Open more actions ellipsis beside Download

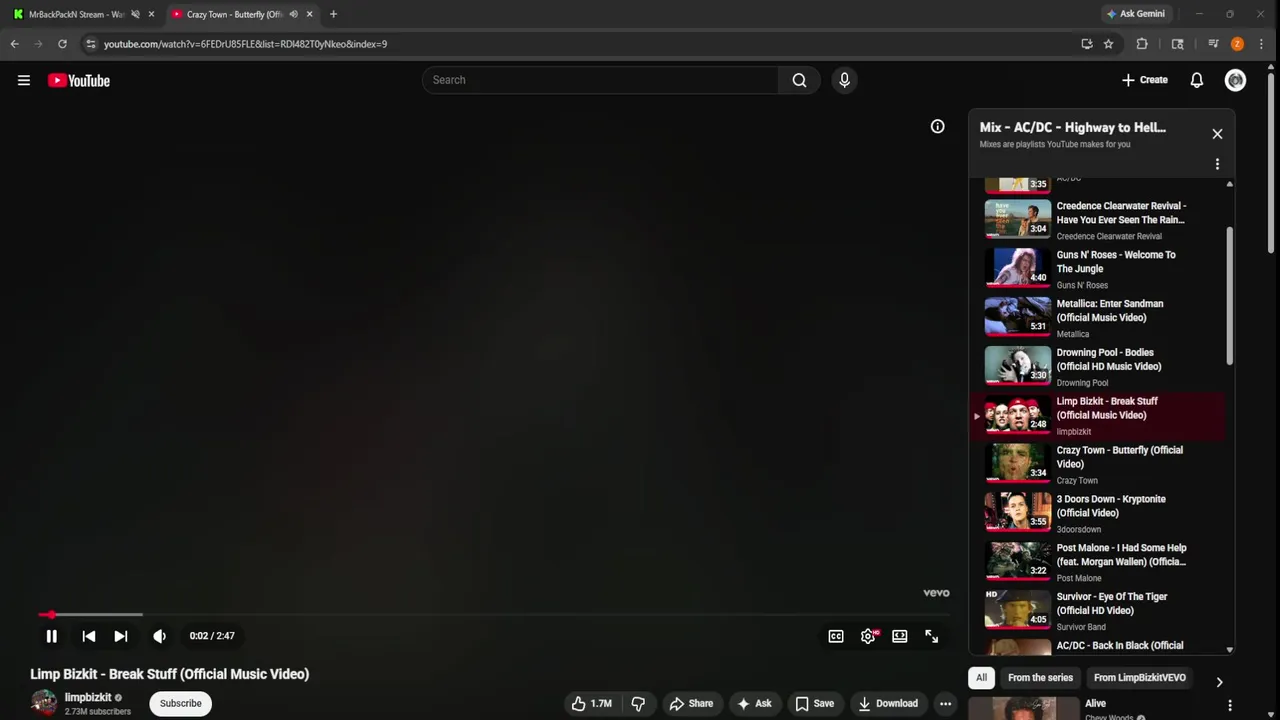(945, 703)
